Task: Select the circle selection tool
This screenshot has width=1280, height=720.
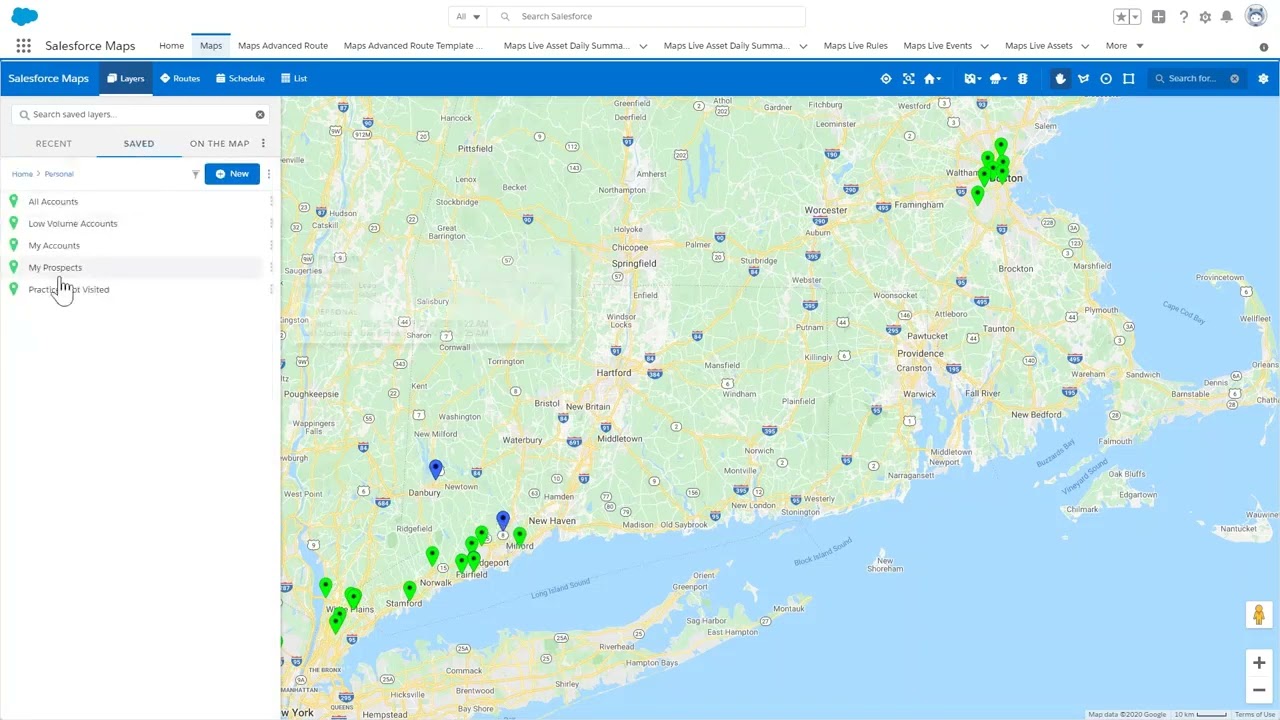Action: pyautogui.click(x=1106, y=78)
